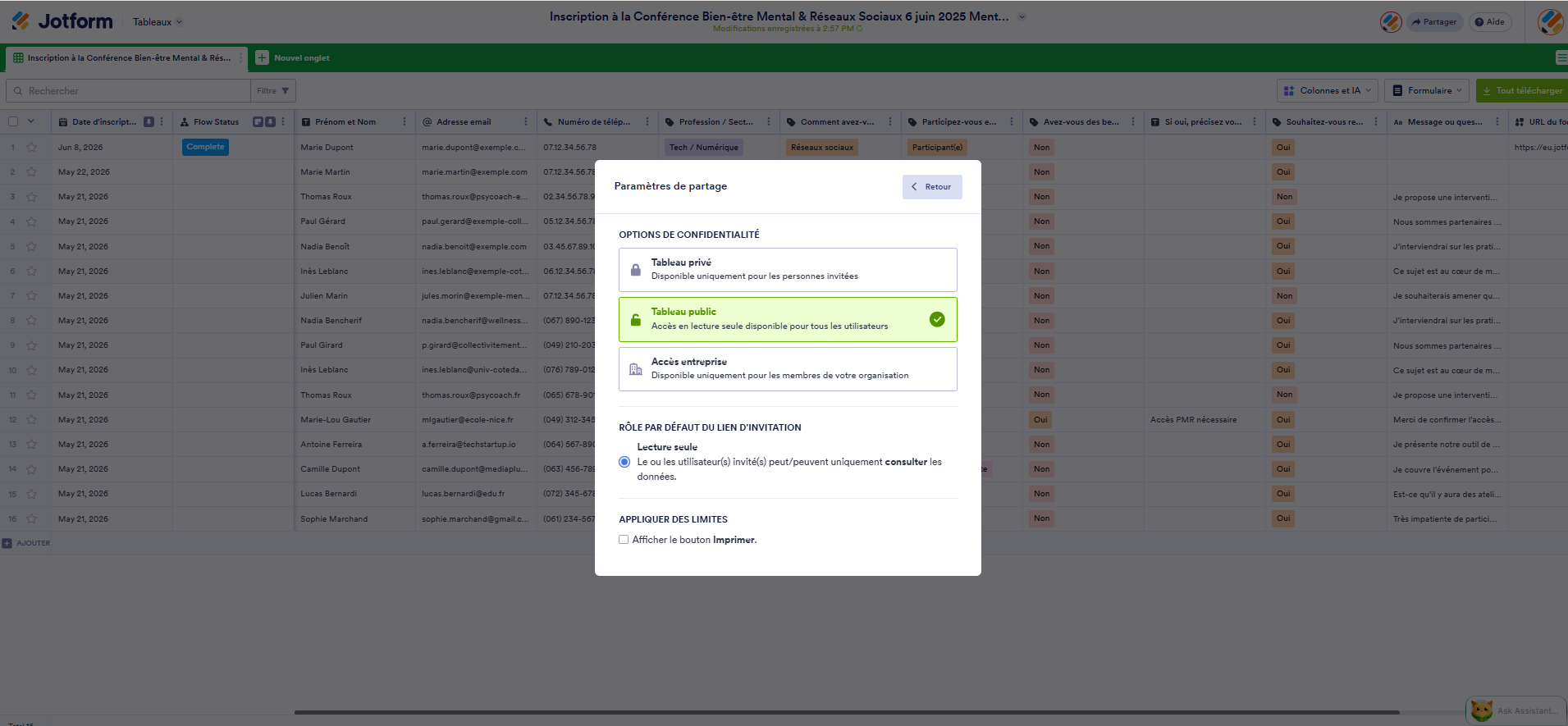Click AJOUTER to add a row
1568x726 pixels.
tap(26, 543)
